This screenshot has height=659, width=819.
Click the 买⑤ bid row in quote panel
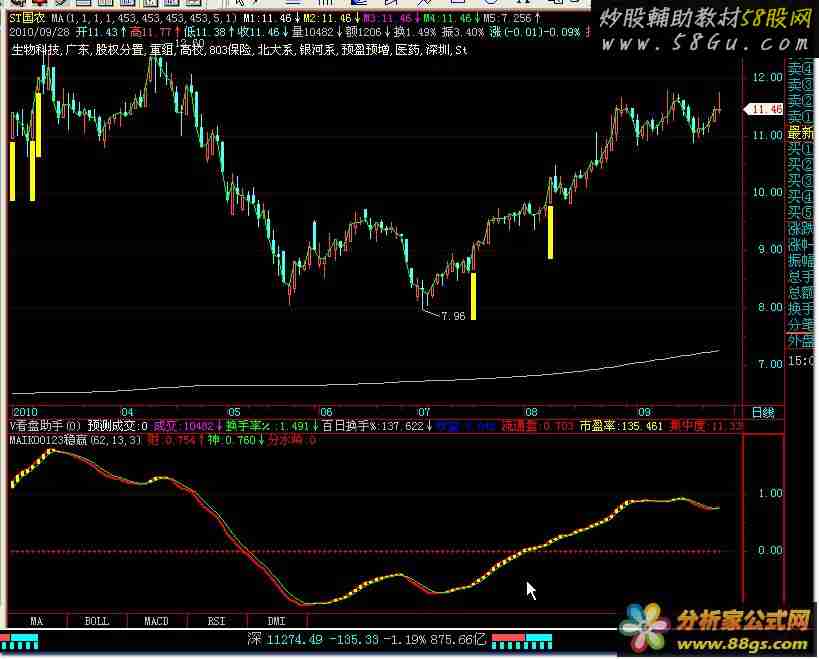click(x=801, y=212)
